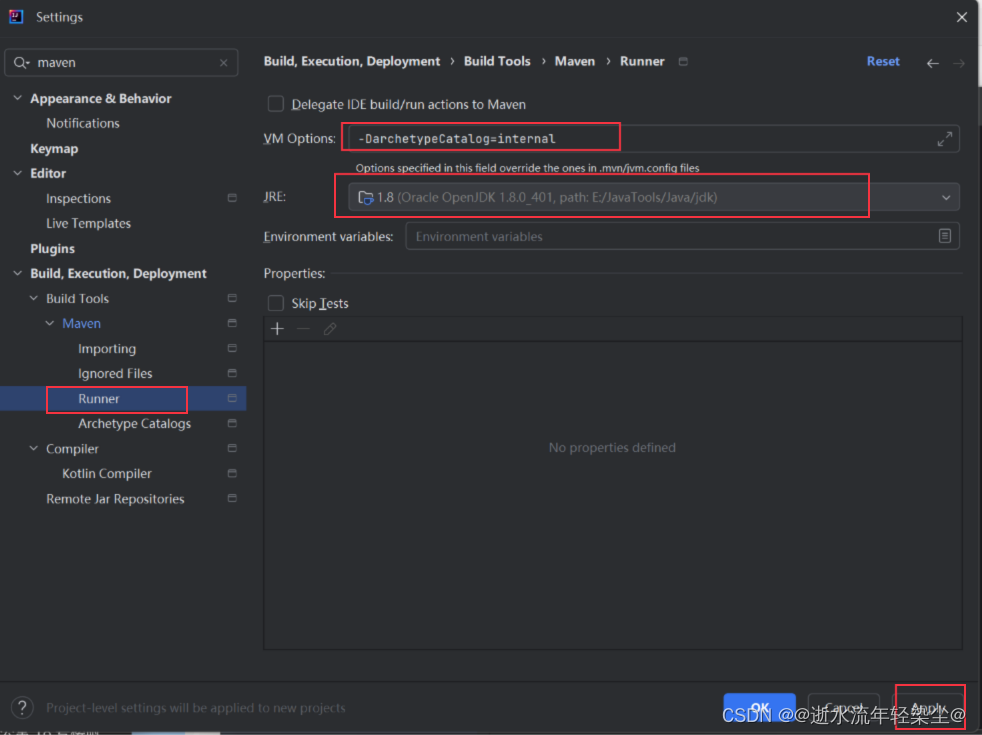Remove the selected property

304,329
